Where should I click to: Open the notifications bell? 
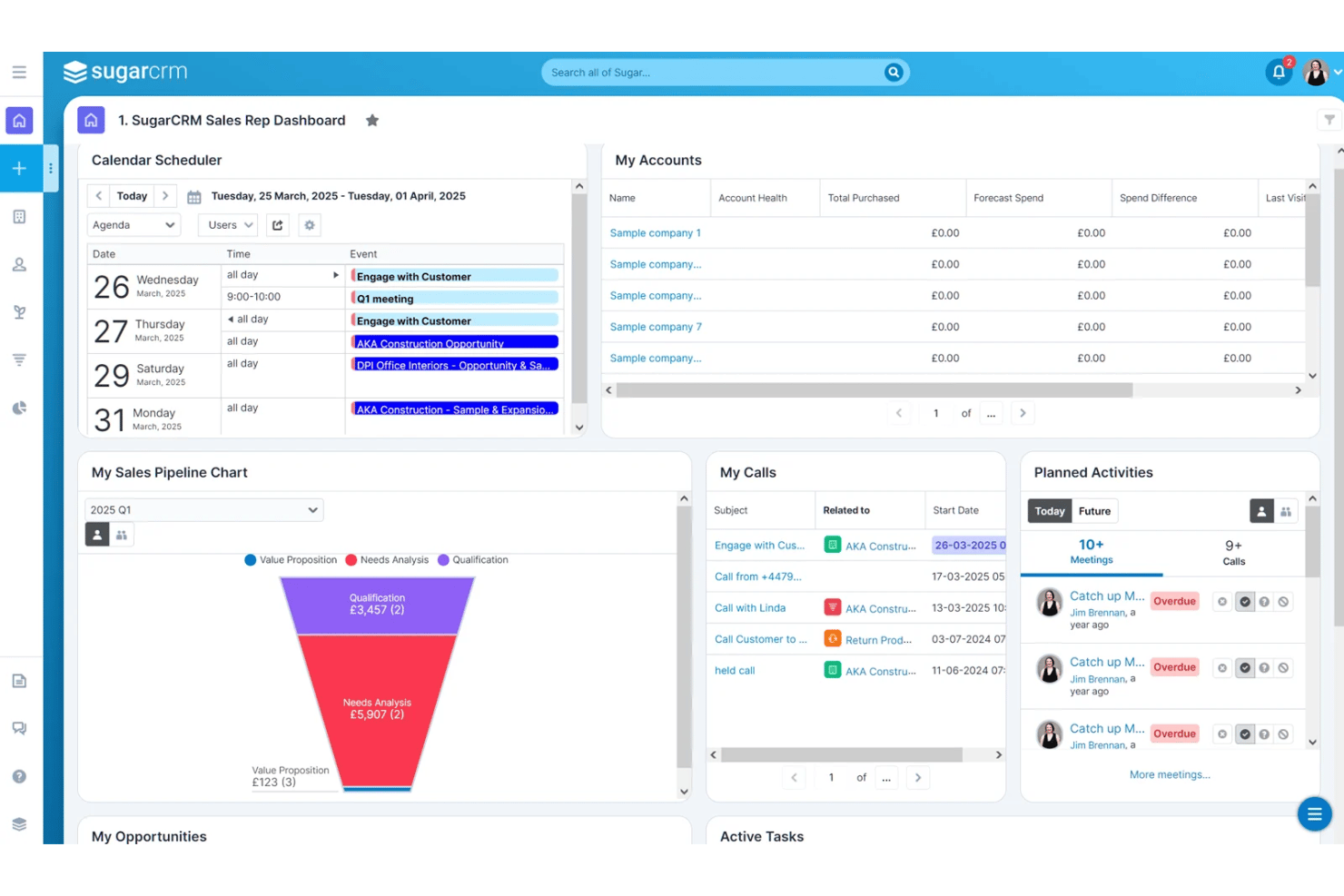pos(1279,72)
